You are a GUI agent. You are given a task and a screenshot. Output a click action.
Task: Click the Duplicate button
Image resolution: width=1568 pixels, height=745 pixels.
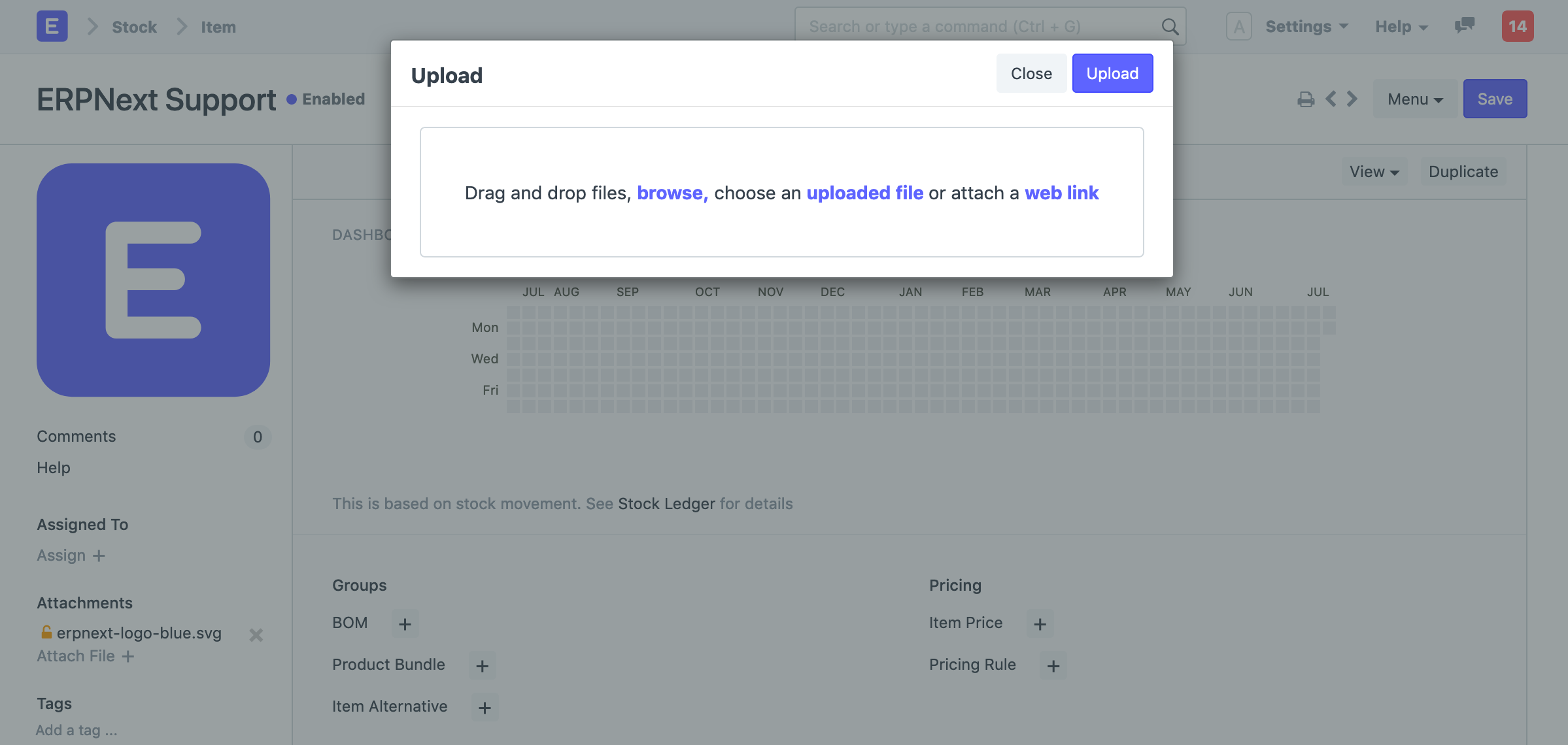(1463, 172)
